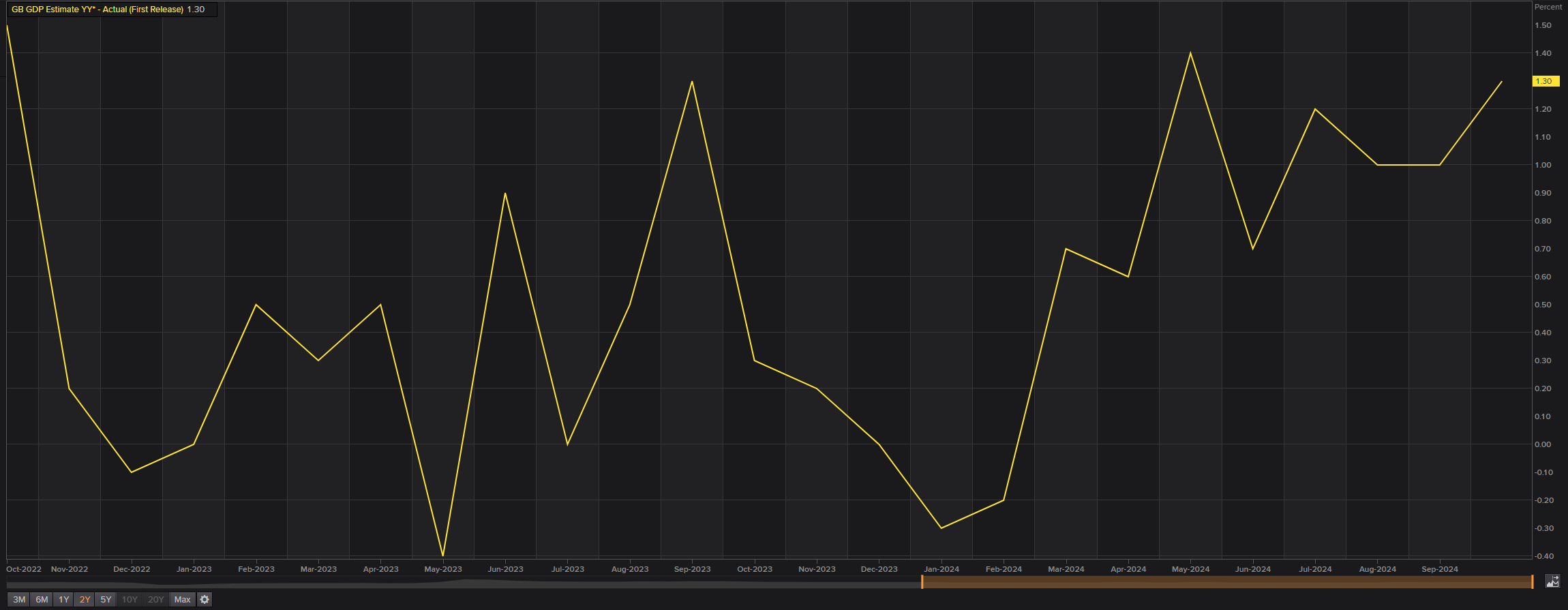Change range to 5Y
The height and width of the screenshot is (610, 1568).
[x=106, y=600]
